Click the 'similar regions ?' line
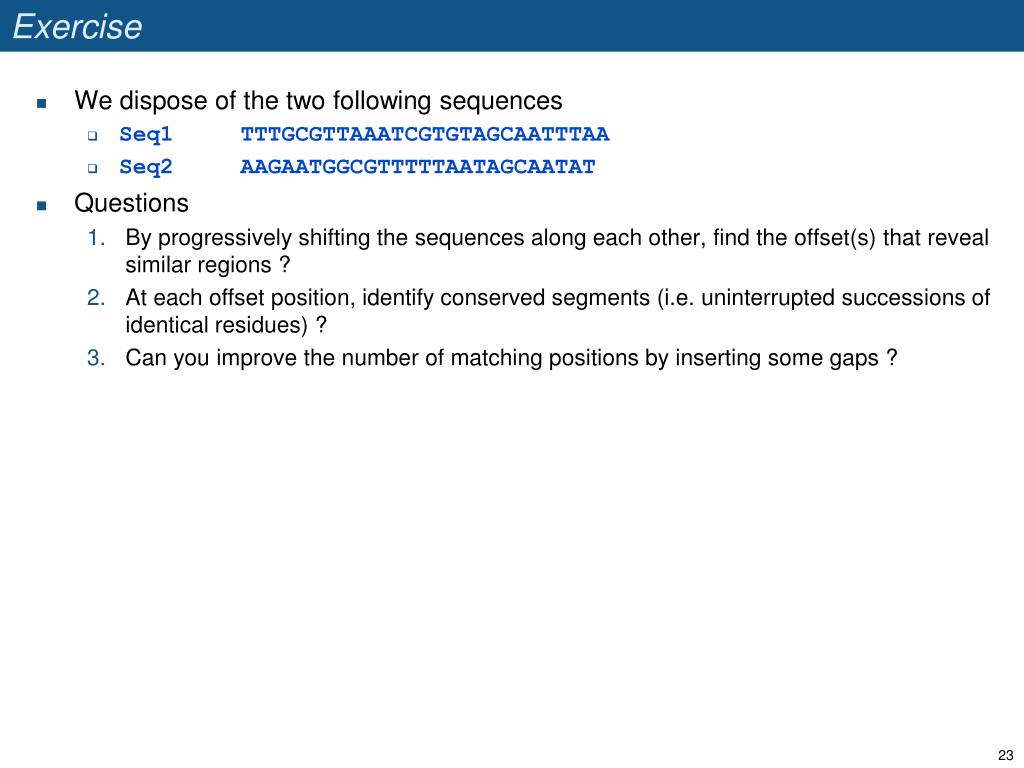 [208, 265]
